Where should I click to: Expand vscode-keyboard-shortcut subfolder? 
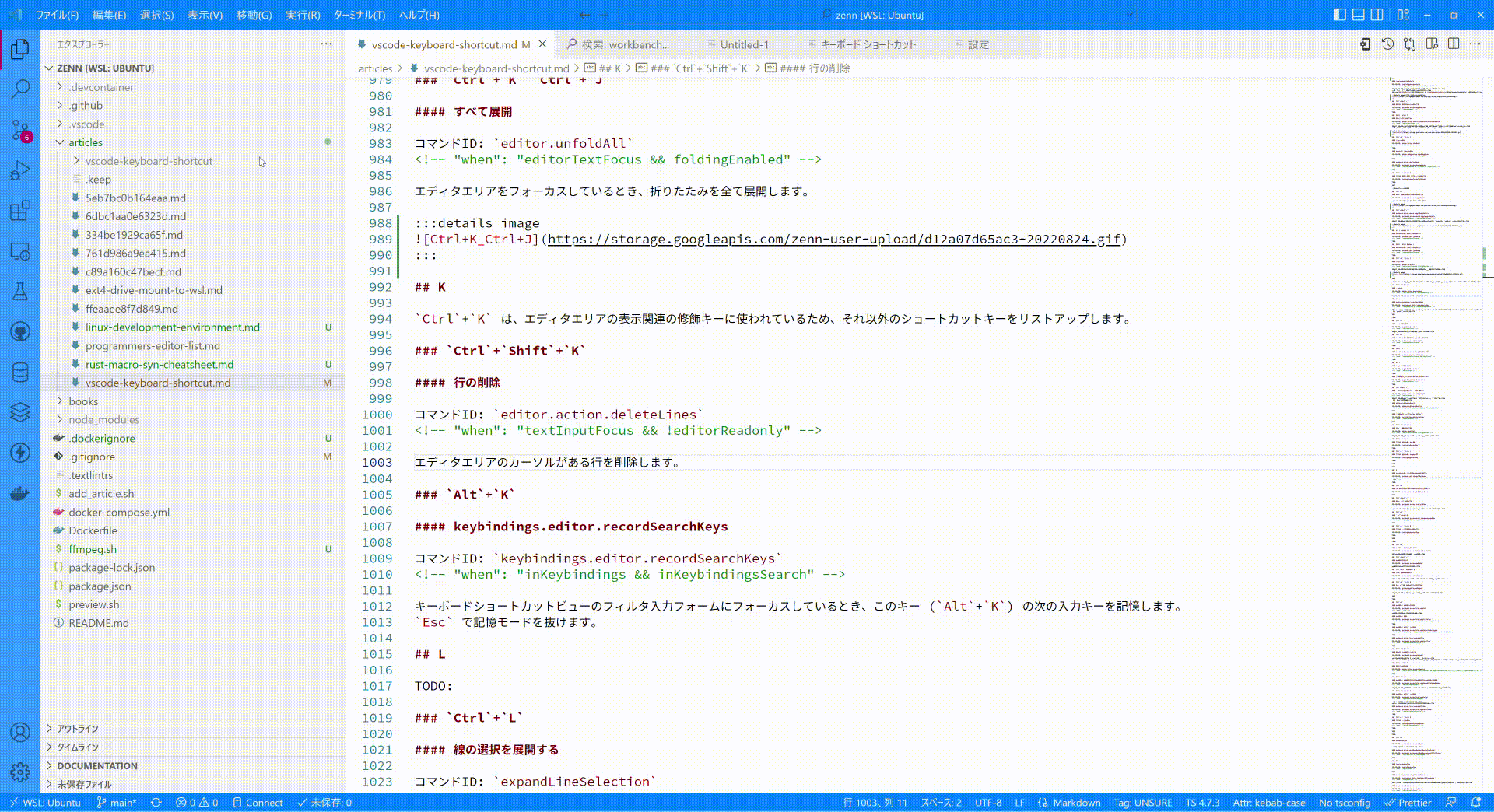149,161
